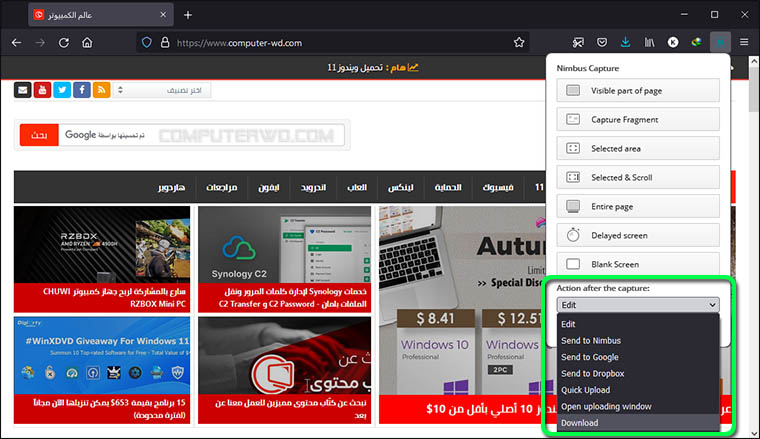Capture the Entire page

click(638, 206)
